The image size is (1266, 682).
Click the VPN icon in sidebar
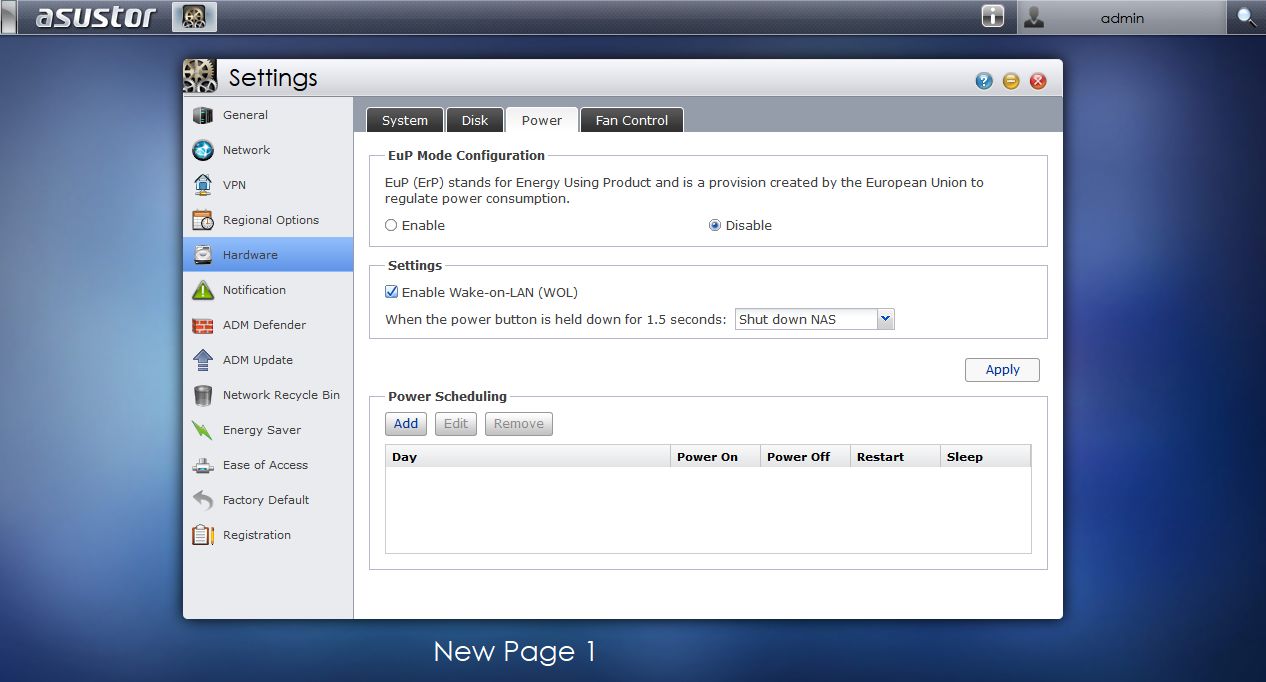(203, 185)
